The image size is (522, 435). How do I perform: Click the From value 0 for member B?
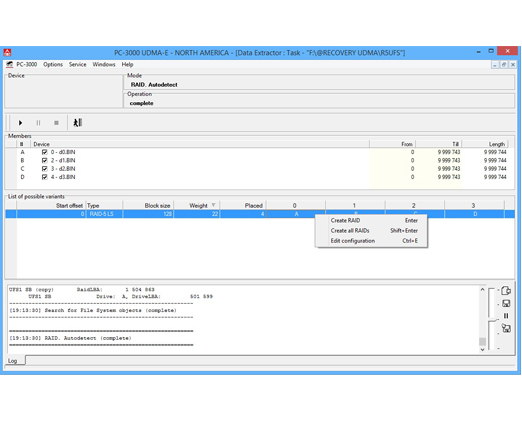[412, 161]
